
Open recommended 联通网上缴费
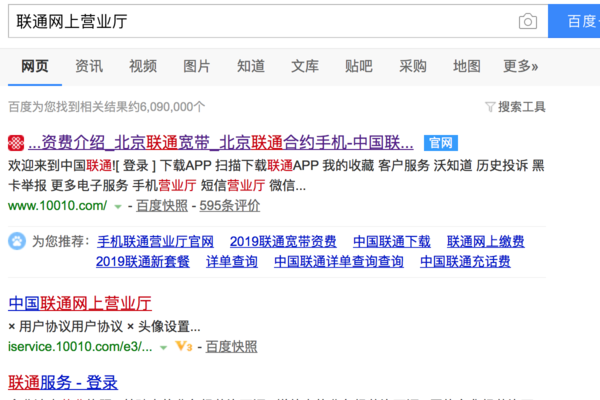(486, 242)
